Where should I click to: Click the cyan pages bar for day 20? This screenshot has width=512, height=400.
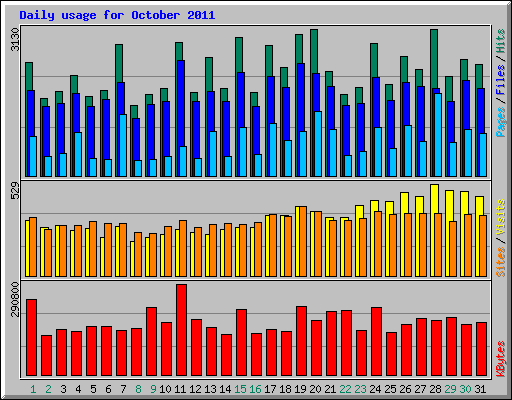(x=318, y=144)
